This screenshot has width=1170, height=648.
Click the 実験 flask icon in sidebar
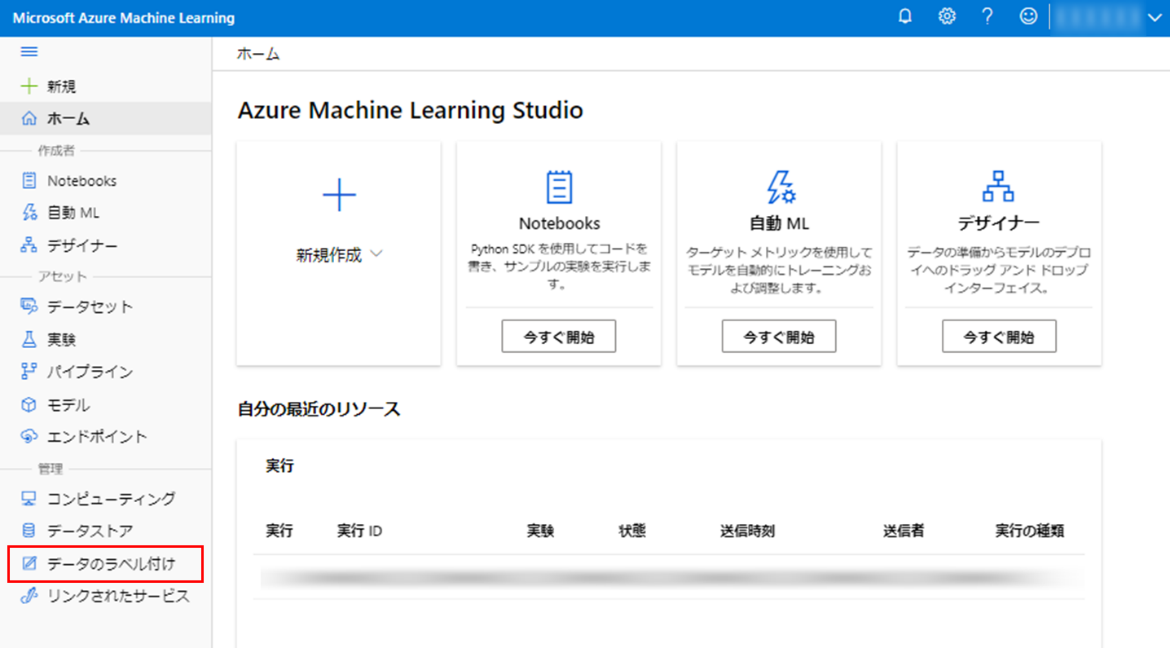(x=29, y=339)
